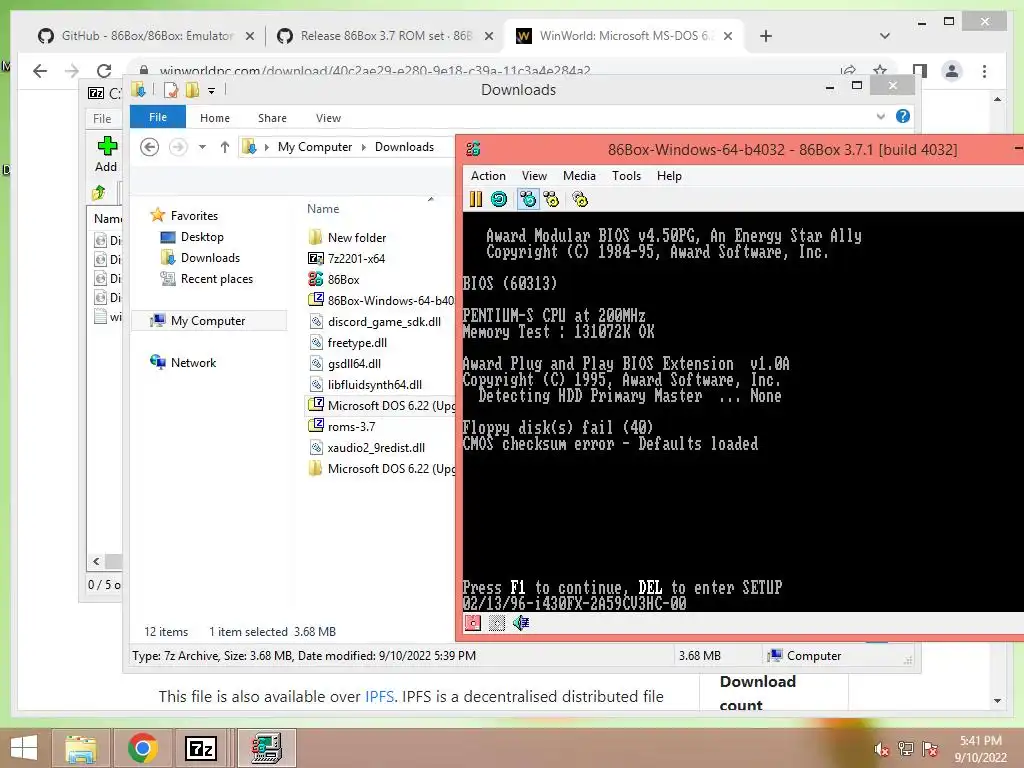Screen dimensions: 1024x768
Task: Click the IPFS link on the WinWorld page
Action: (379, 696)
